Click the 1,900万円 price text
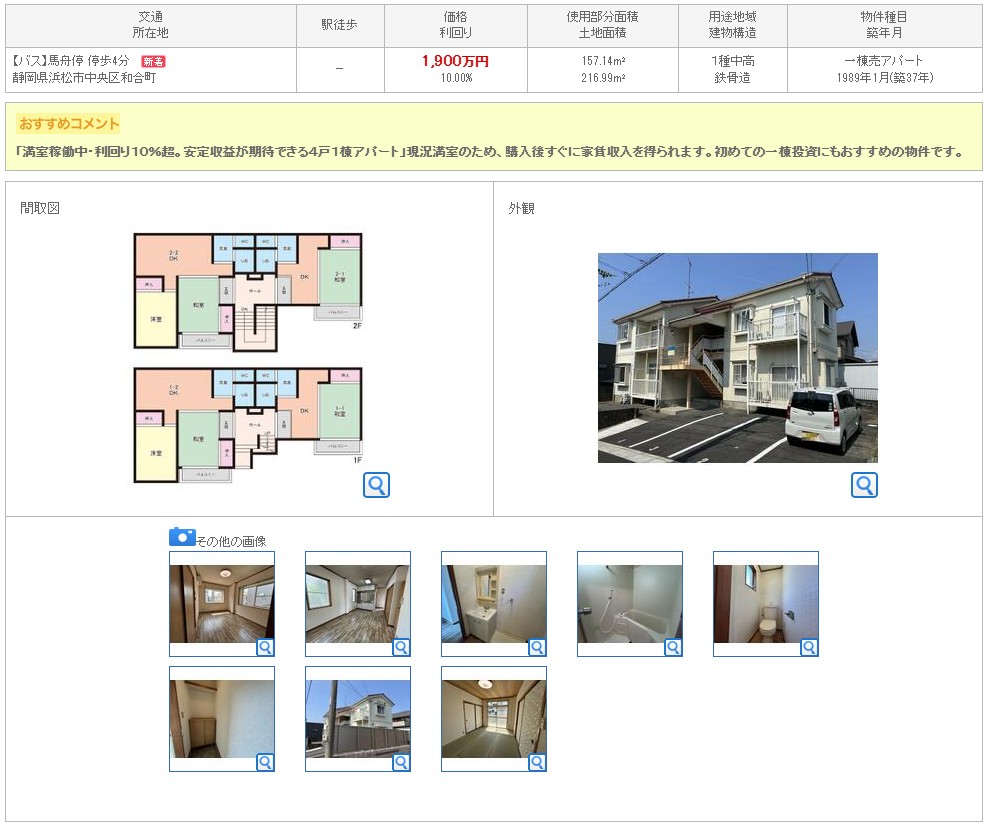This screenshot has height=823, width=985. [x=455, y=61]
